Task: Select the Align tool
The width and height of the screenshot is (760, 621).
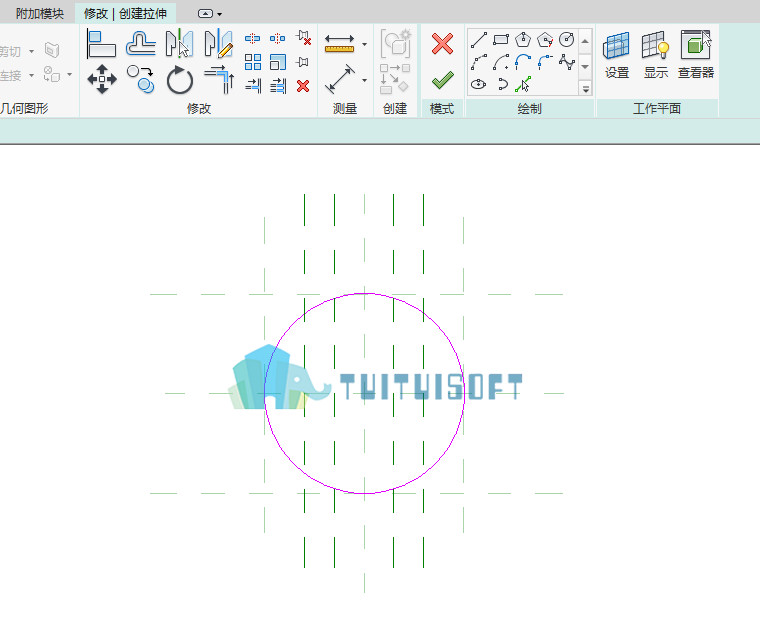Action: pos(101,43)
